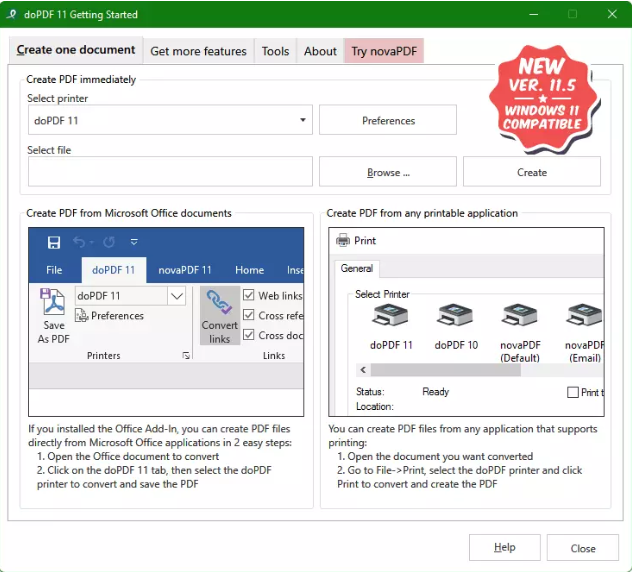Click the 'Create PDF immediately' group title

[x=81, y=79]
